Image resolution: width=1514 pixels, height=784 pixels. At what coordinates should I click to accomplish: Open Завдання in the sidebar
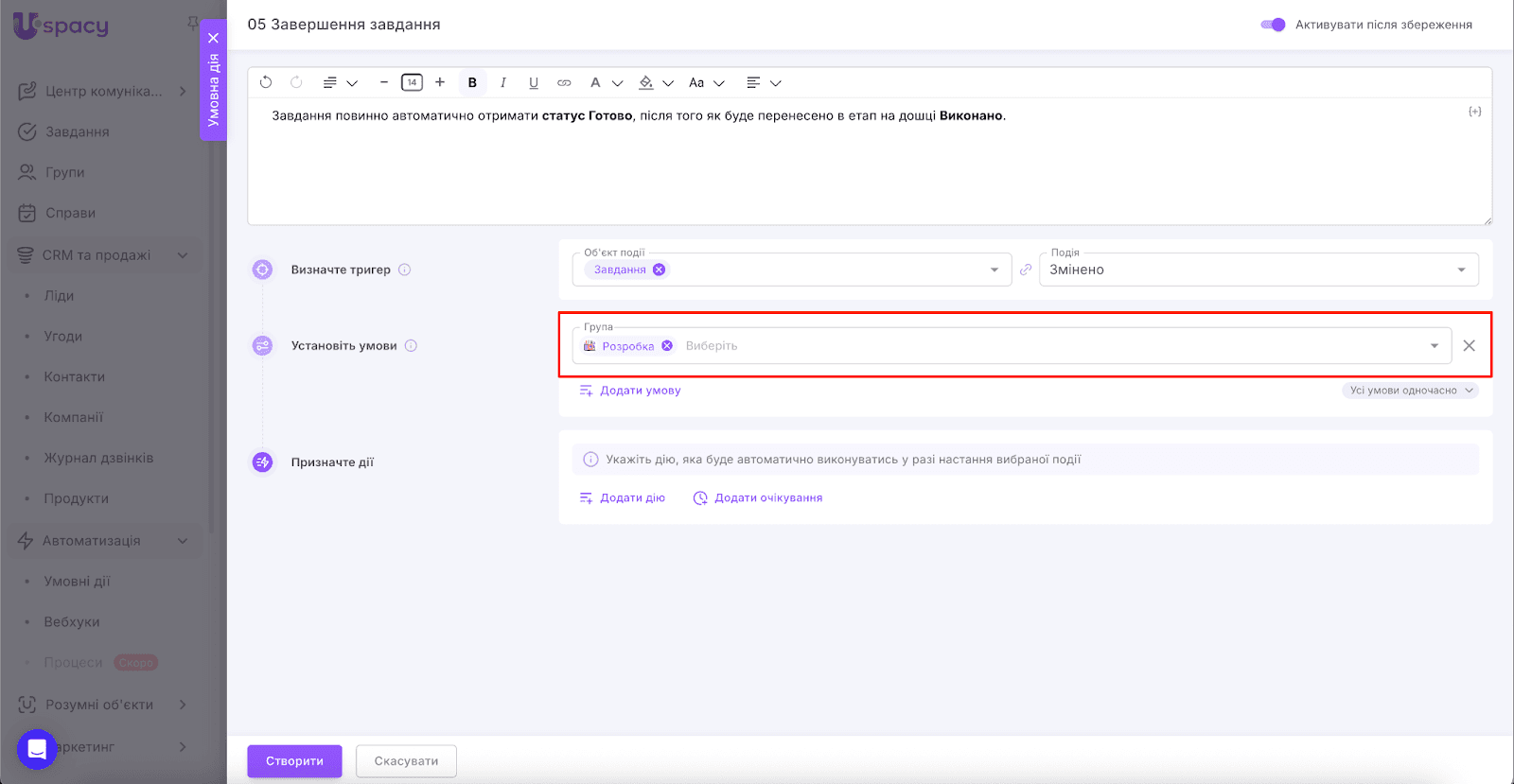click(77, 131)
